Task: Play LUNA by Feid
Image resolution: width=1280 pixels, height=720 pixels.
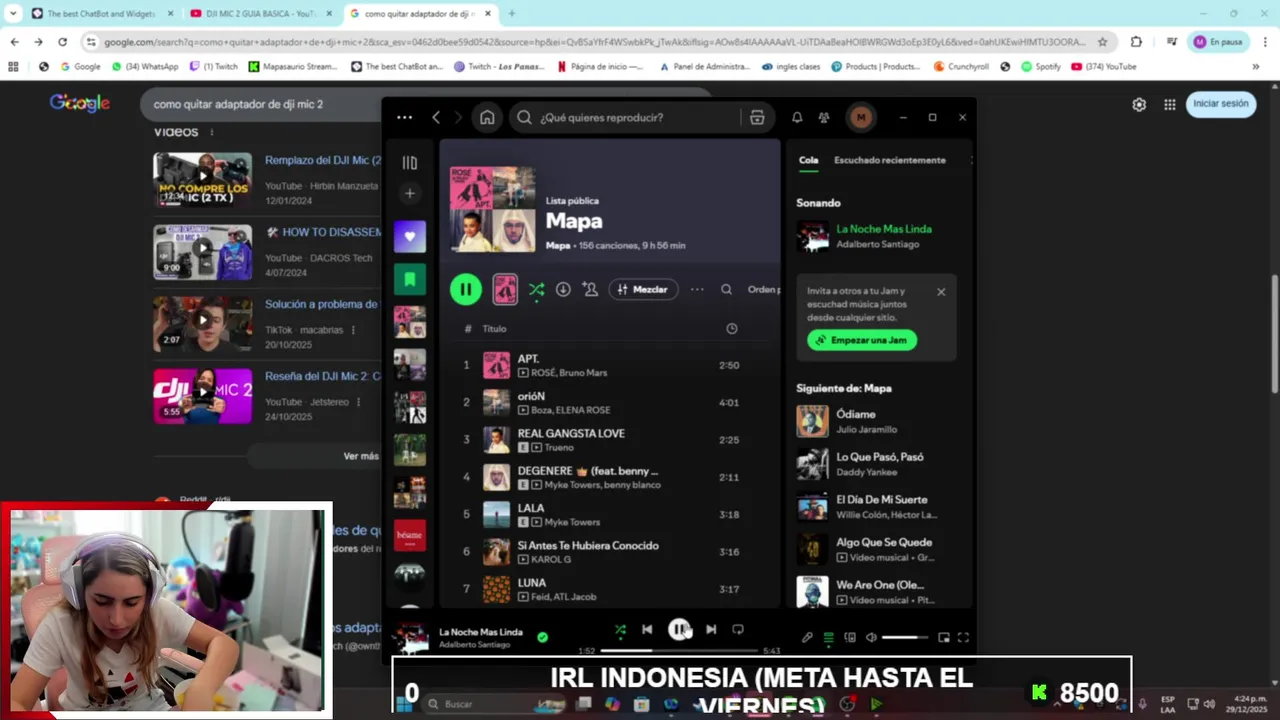Action: tap(610, 589)
